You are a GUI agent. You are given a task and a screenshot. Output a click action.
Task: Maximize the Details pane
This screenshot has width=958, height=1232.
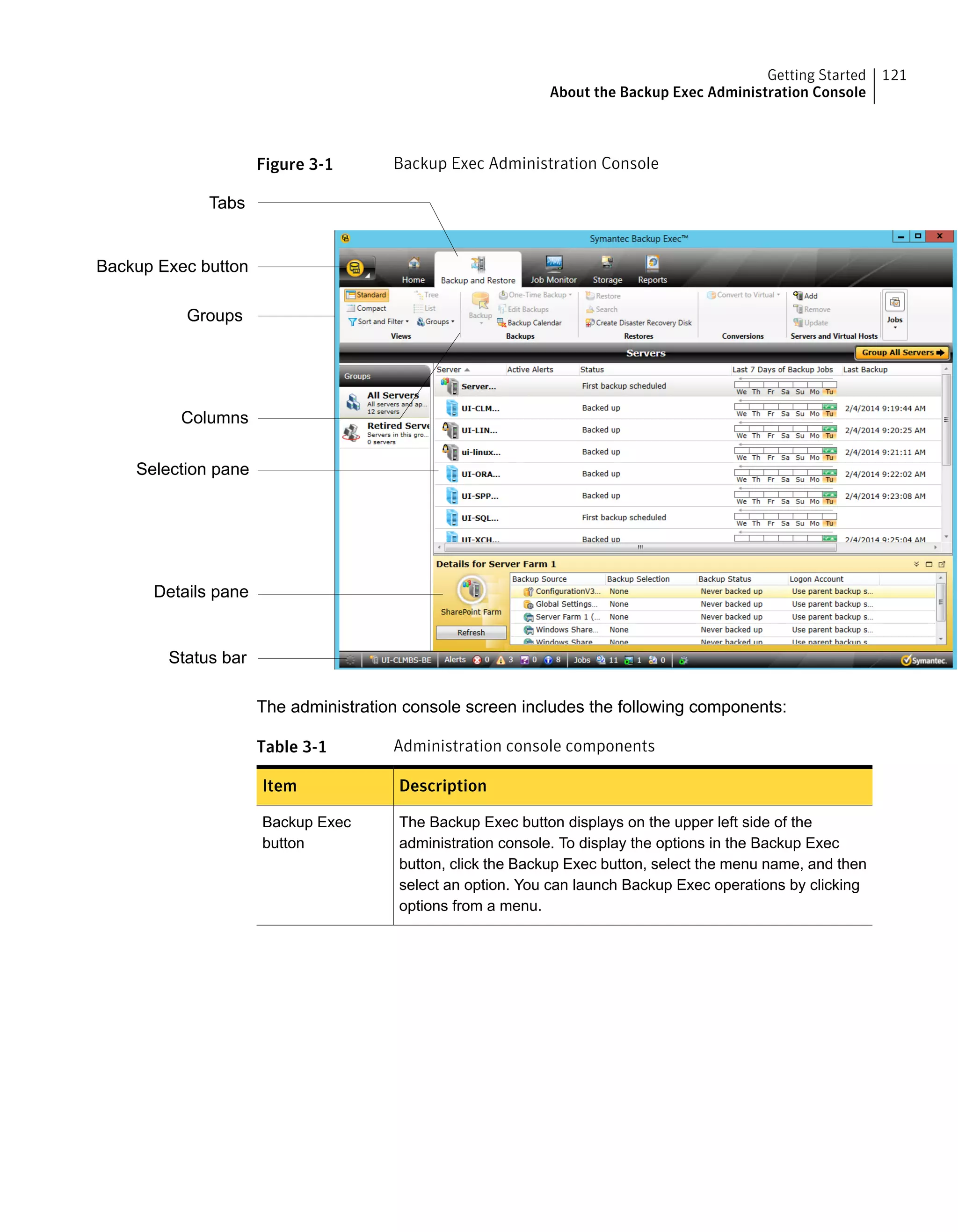pyautogui.click(x=929, y=565)
